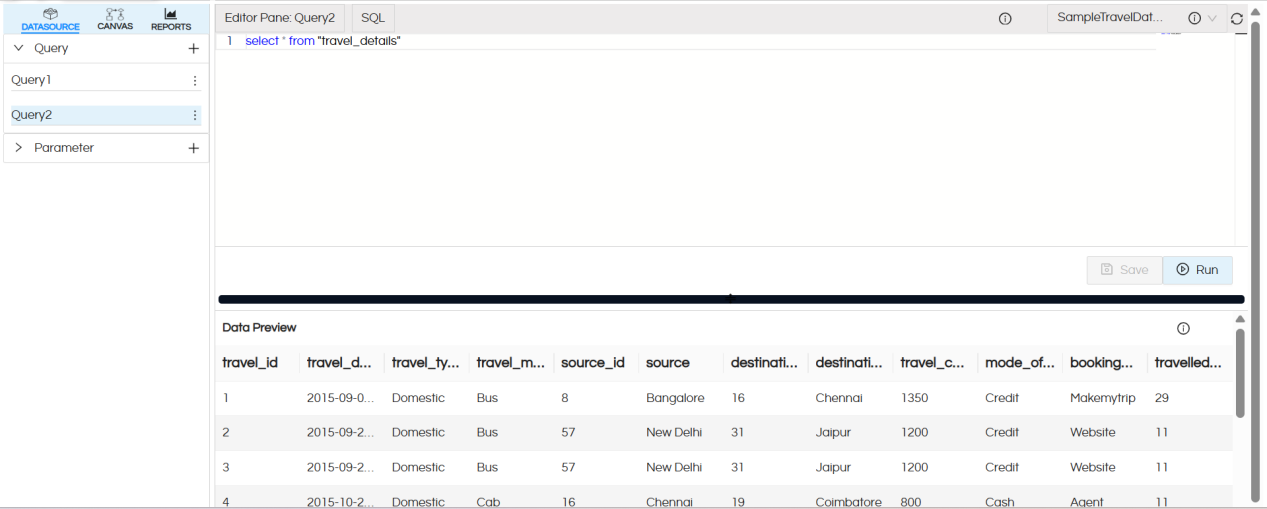This screenshot has height=509, width=1267.
Task: Click the Save button
Action: click(x=1125, y=270)
